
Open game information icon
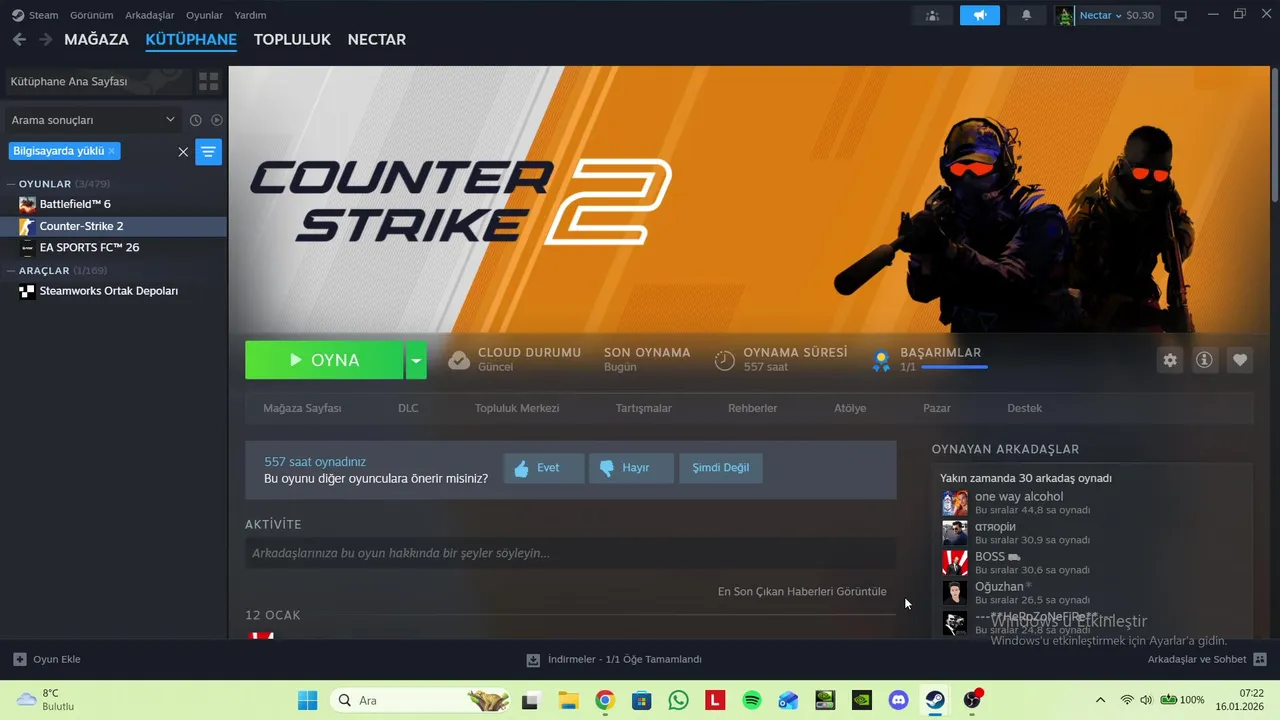[x=1205, y=360]
